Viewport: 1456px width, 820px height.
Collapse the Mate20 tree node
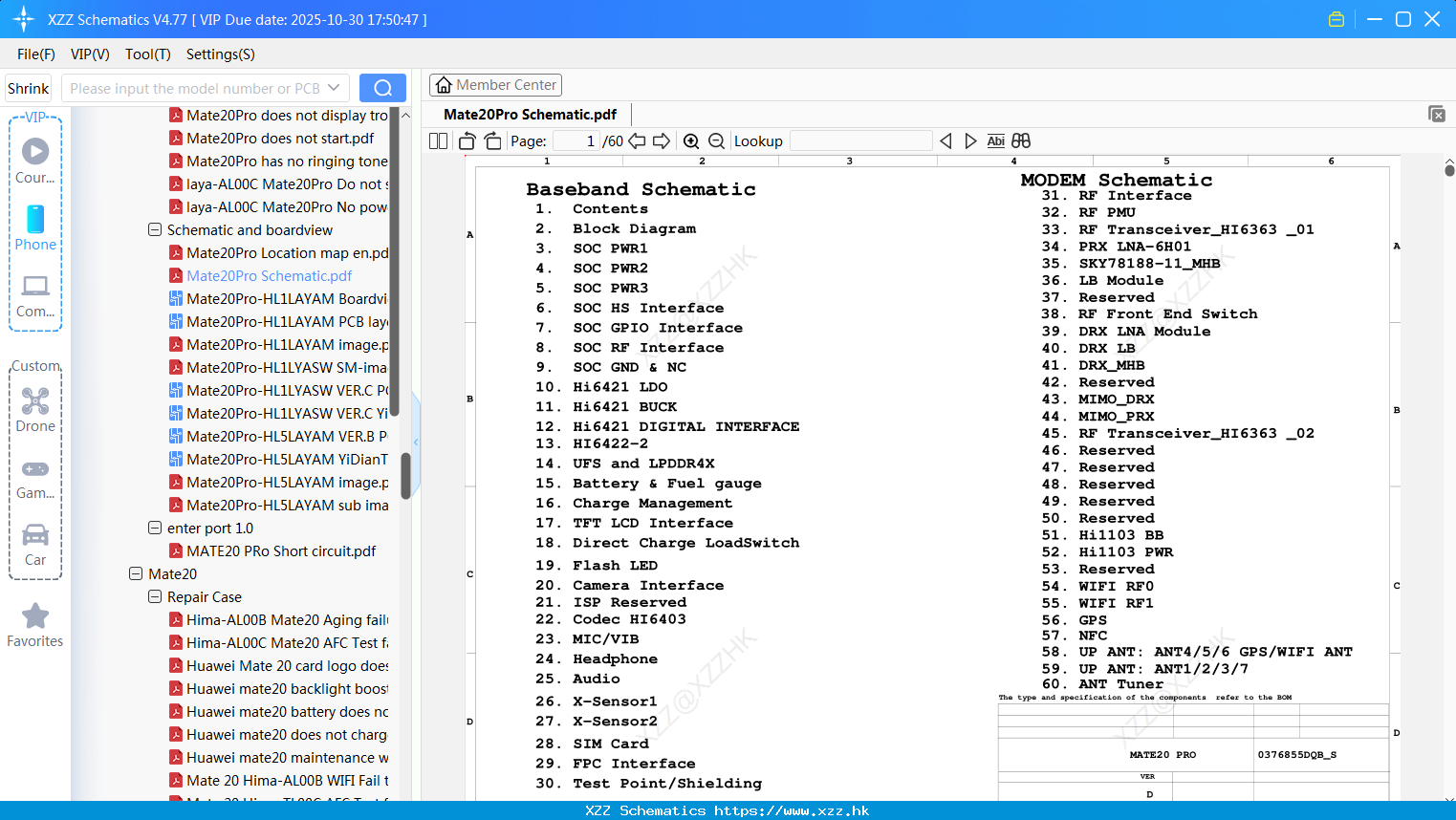pos(136,573)
